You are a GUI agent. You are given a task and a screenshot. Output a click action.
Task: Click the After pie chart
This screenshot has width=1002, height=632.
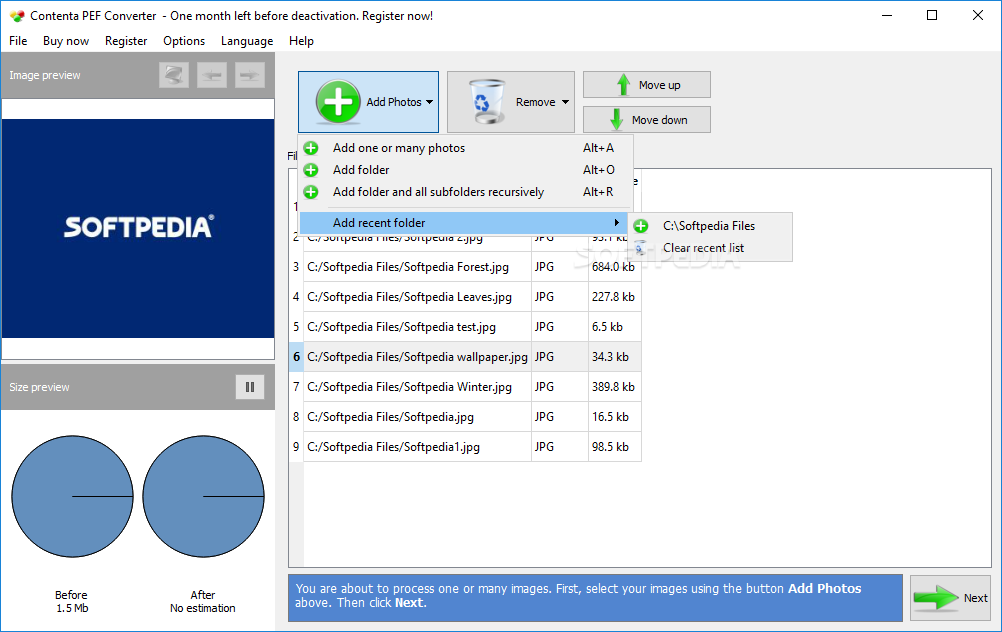tap(203, 497)
